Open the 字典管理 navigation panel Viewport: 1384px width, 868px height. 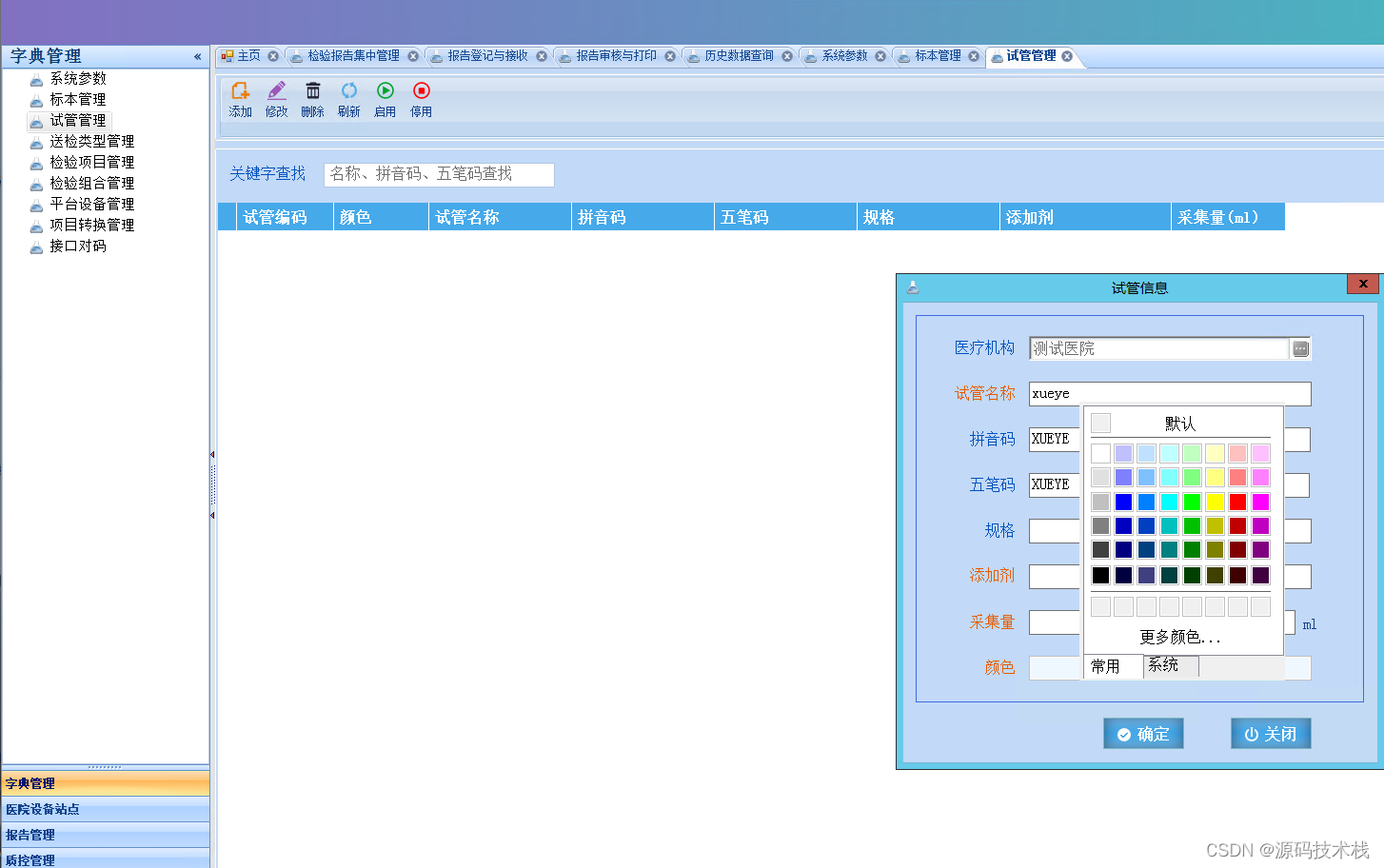106,784
